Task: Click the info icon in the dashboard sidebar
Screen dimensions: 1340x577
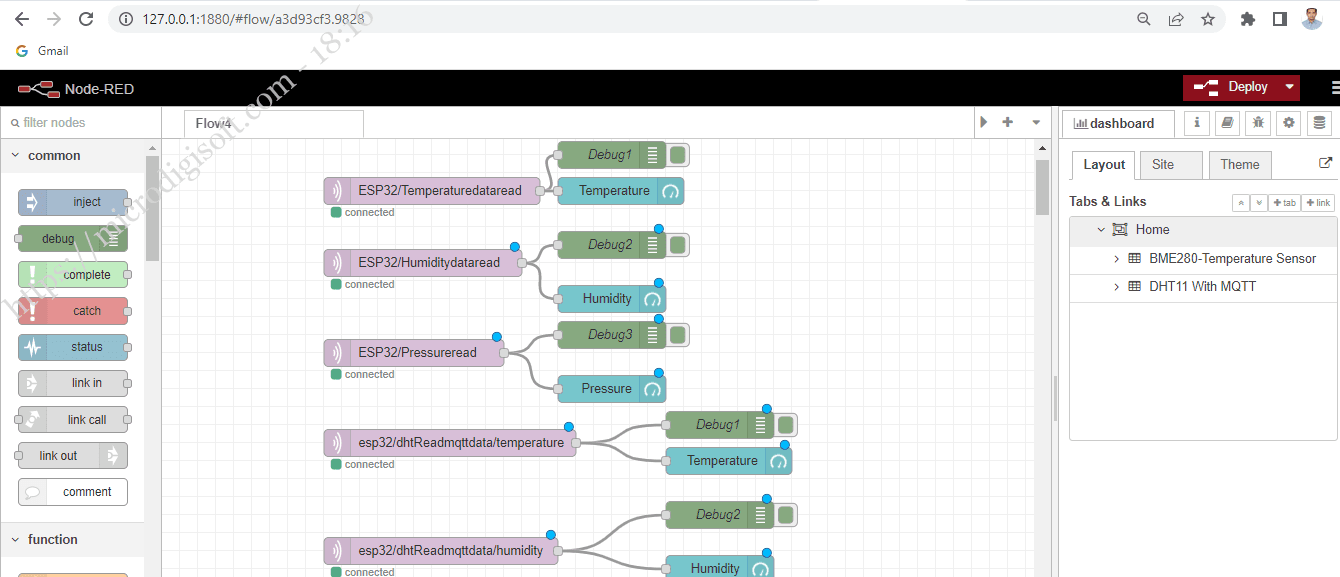Action: [1197, 123]
